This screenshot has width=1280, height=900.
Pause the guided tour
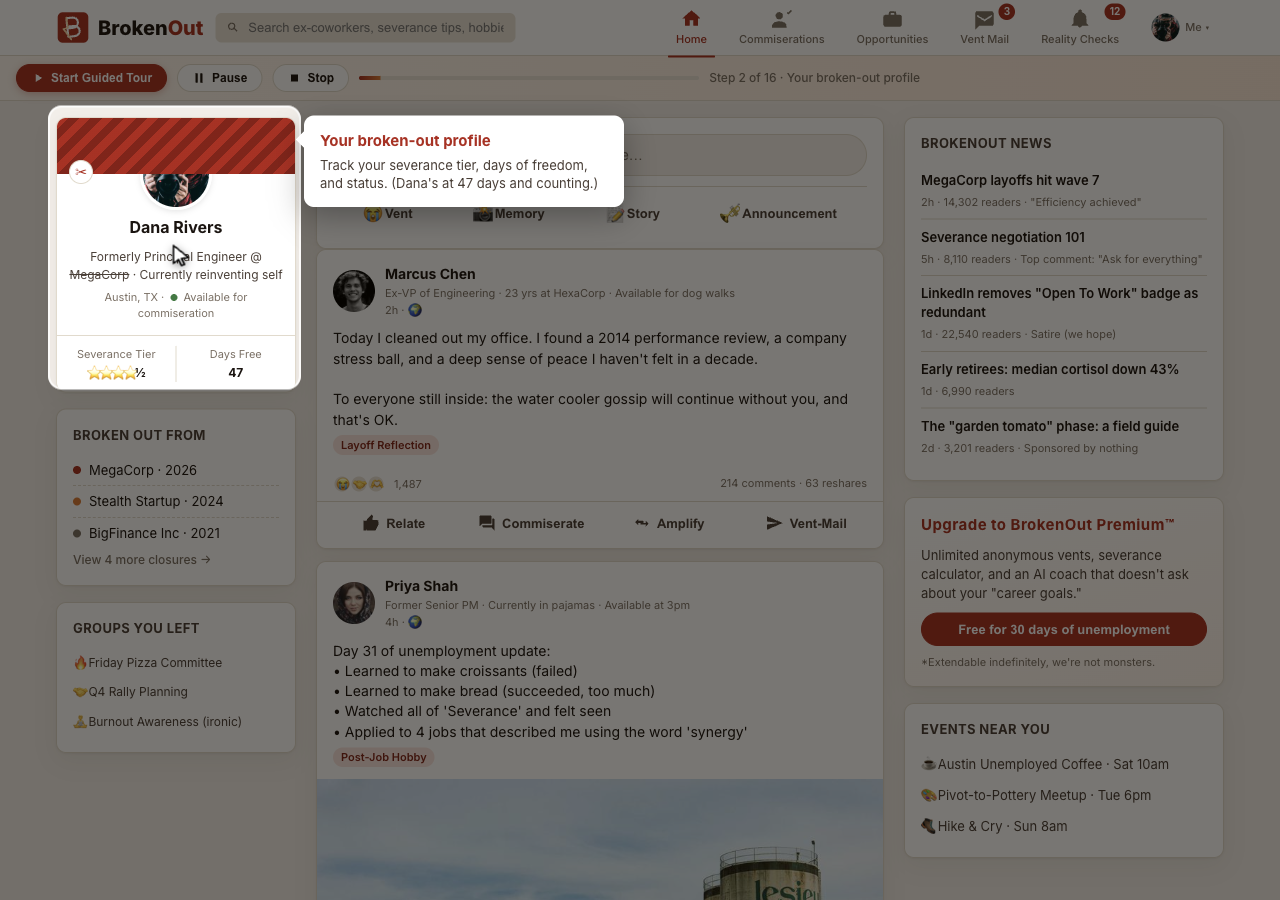pos(220,78)
